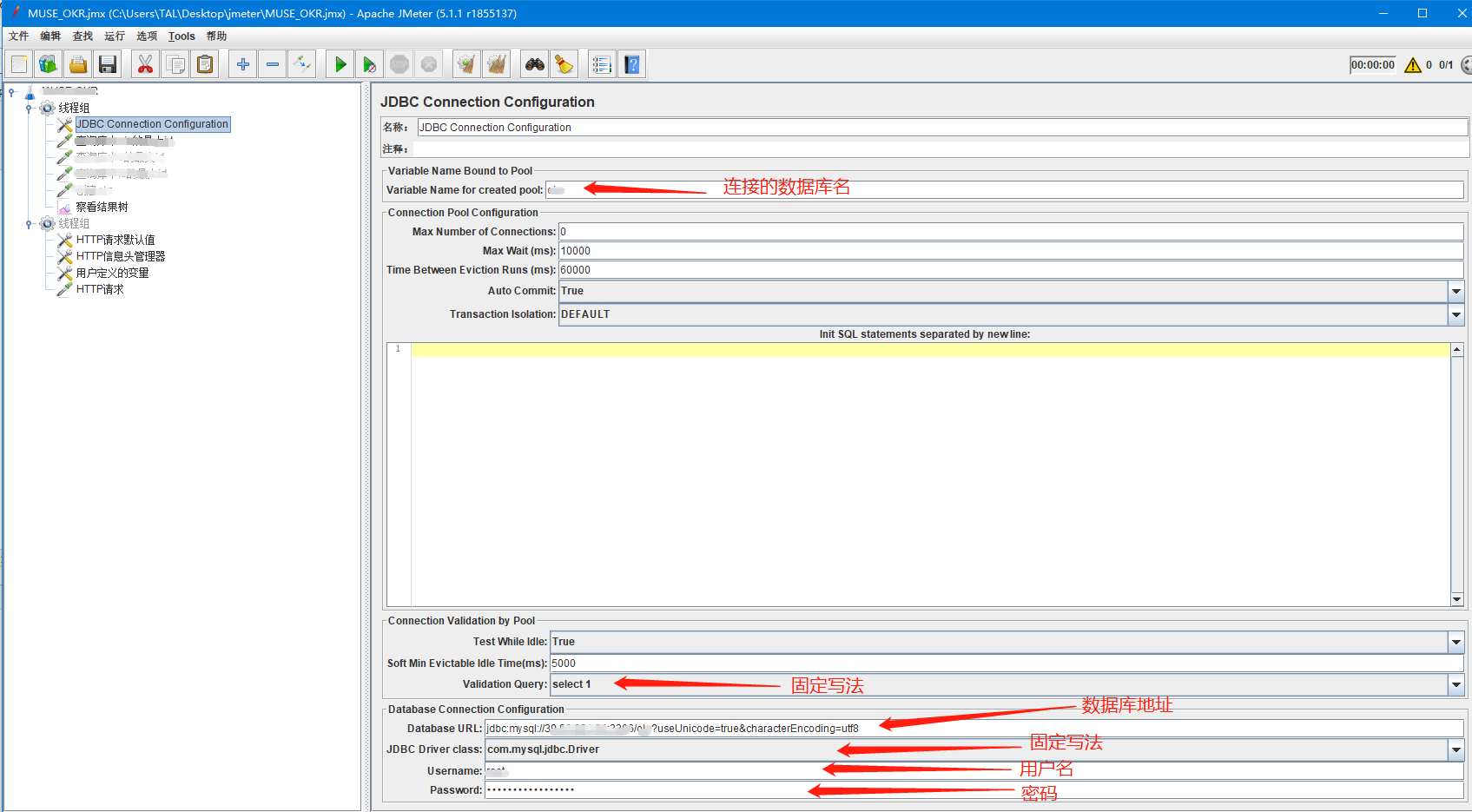Click the Init SQL statements editor
Screen dimensions: 1472x812
[930, 474]
